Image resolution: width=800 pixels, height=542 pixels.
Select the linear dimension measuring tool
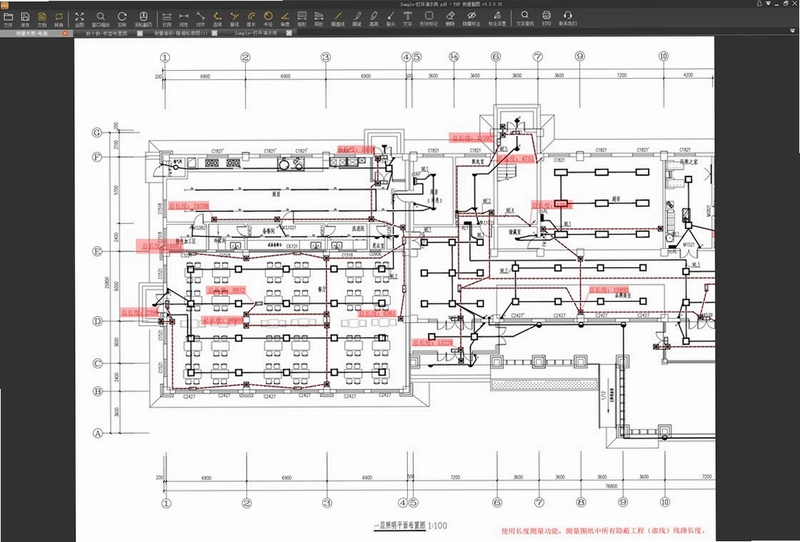(x=184, y=19)
